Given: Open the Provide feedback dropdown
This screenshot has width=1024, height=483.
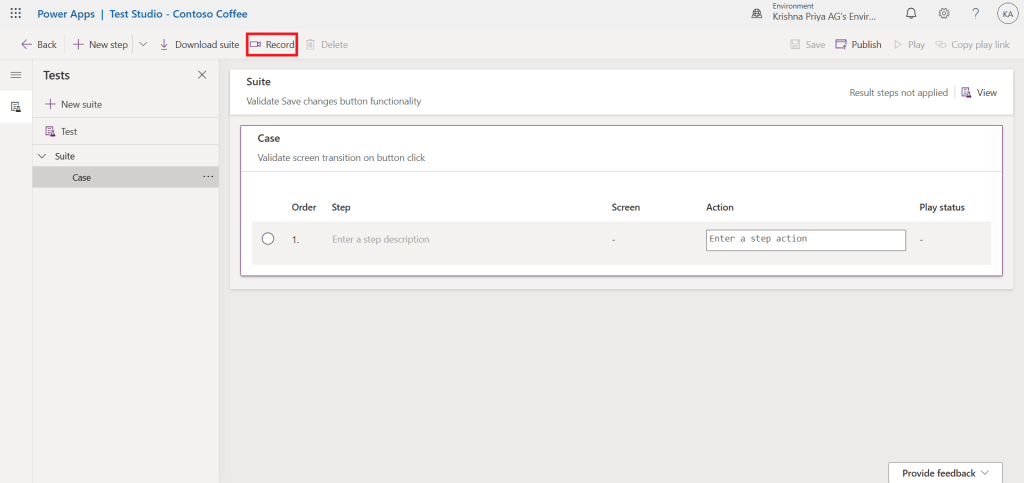Looking at the screenshot, I should pyautogui.click(x=945, y=472).
